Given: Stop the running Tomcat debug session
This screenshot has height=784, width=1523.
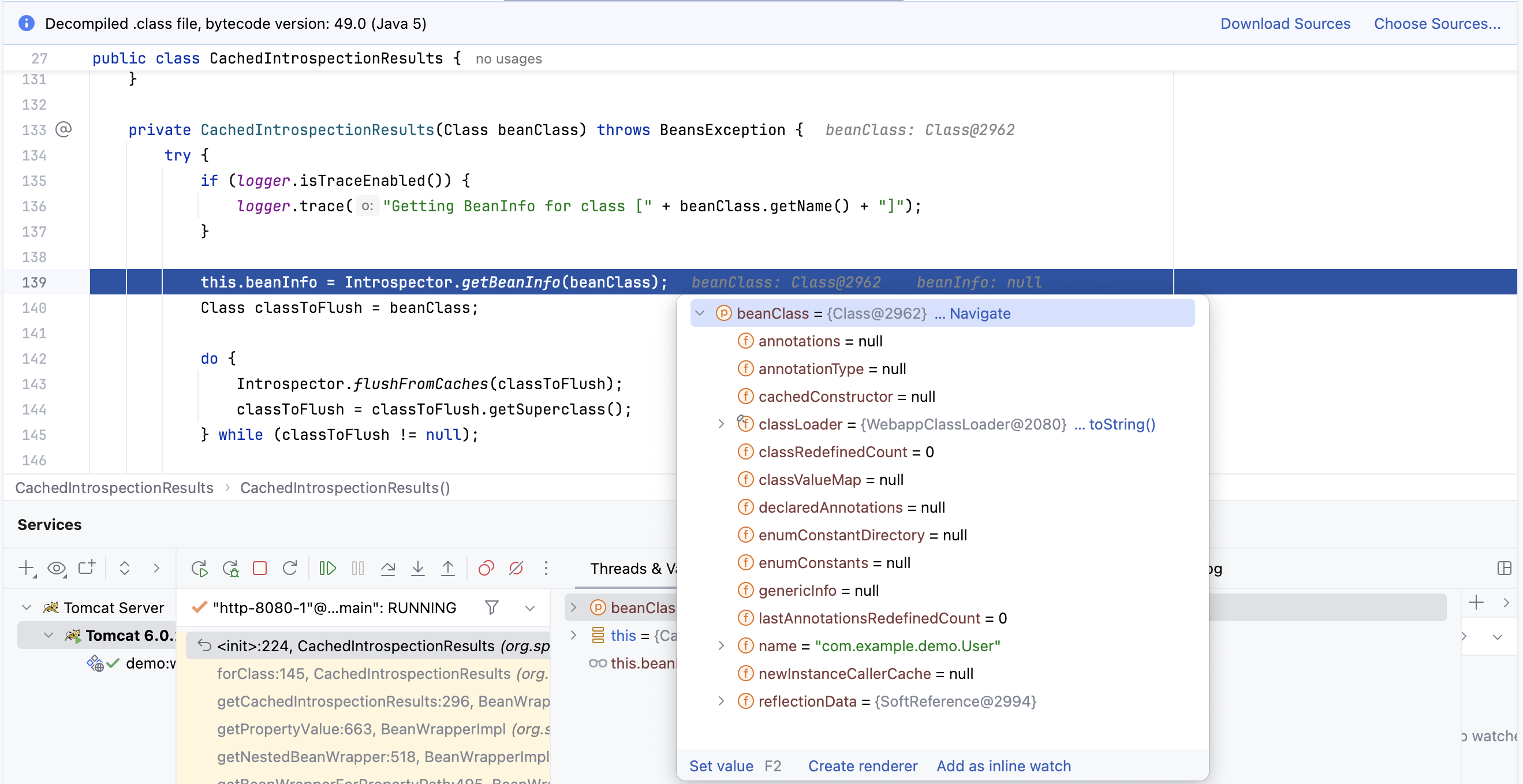Looking at the screenshot, I should 260,568.
